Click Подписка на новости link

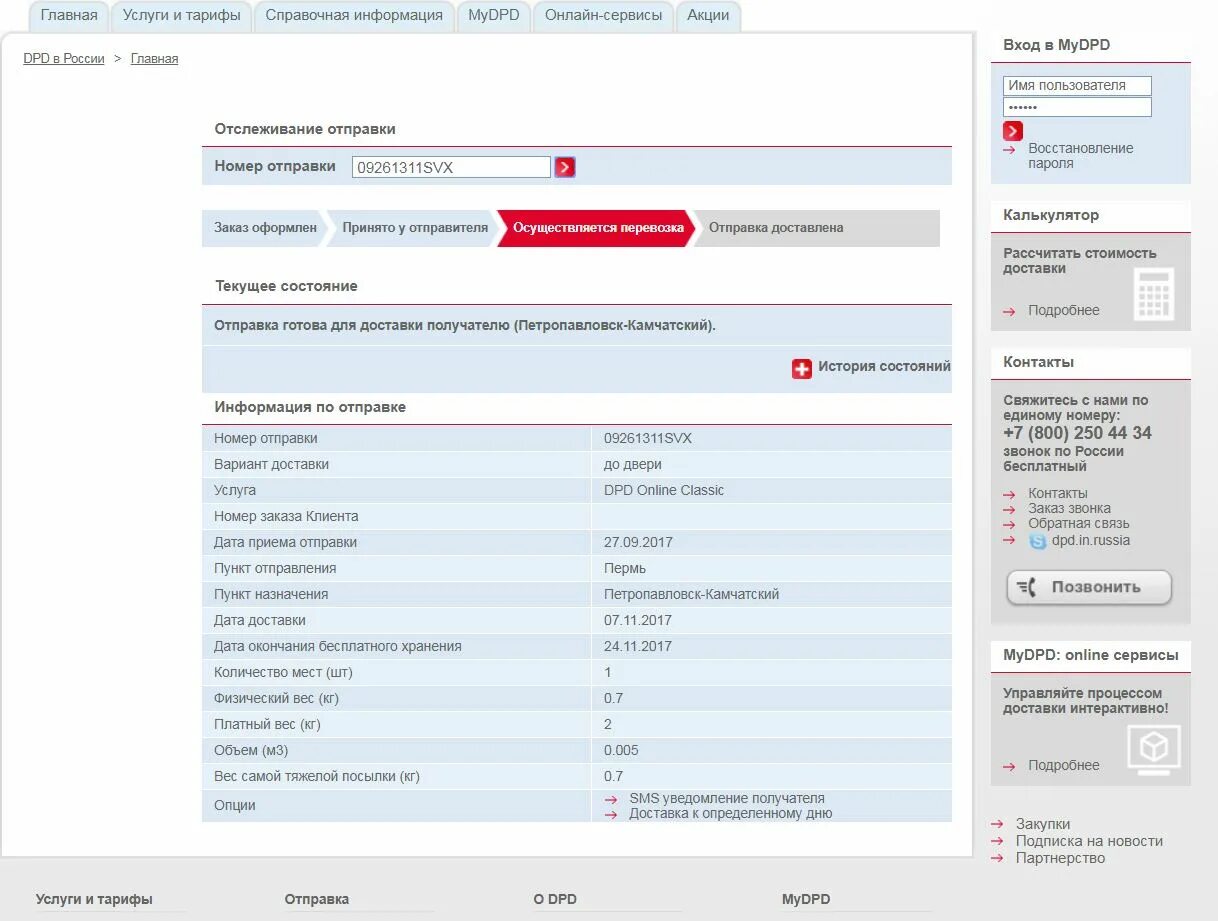point(1089,842)
